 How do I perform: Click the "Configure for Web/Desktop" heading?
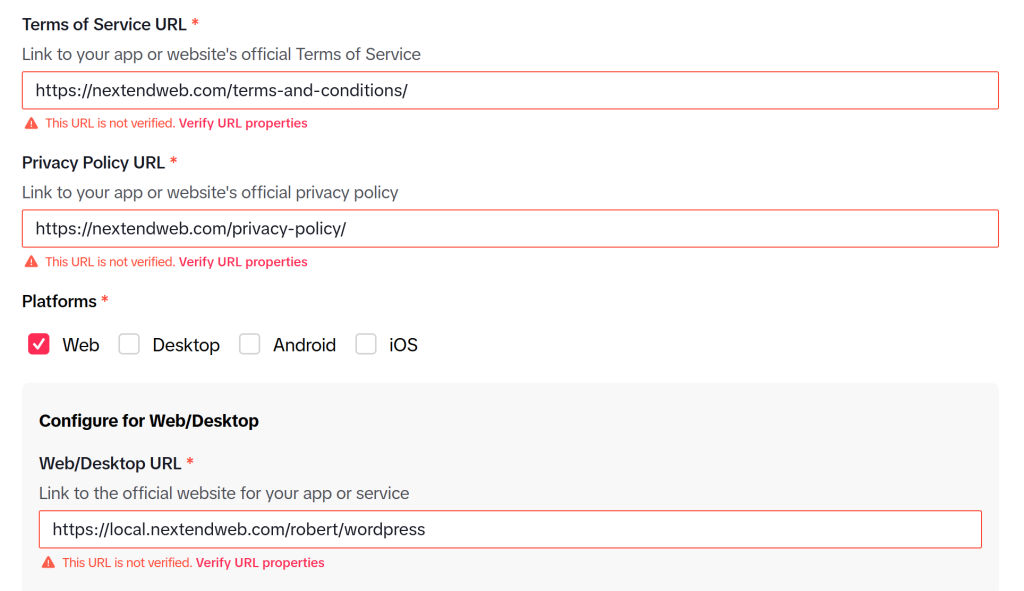click(149, 421)
